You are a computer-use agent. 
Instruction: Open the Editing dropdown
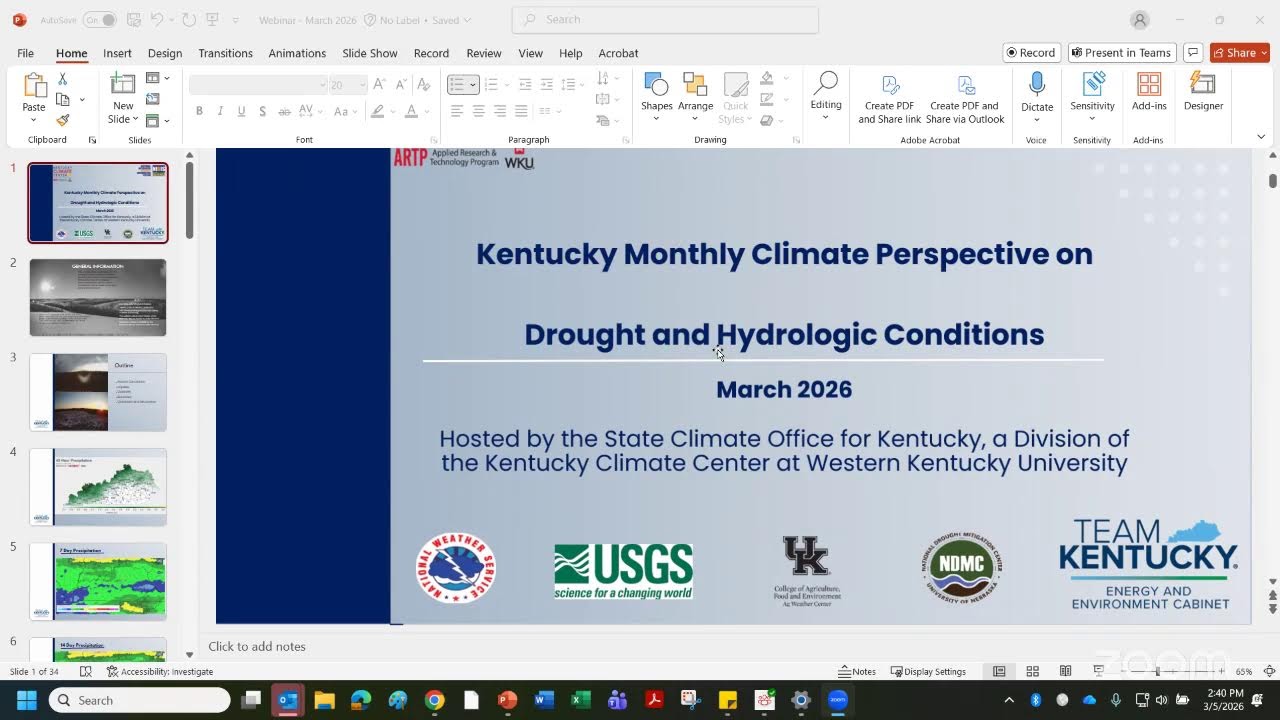pyautogui.click(x=826, y=97)
